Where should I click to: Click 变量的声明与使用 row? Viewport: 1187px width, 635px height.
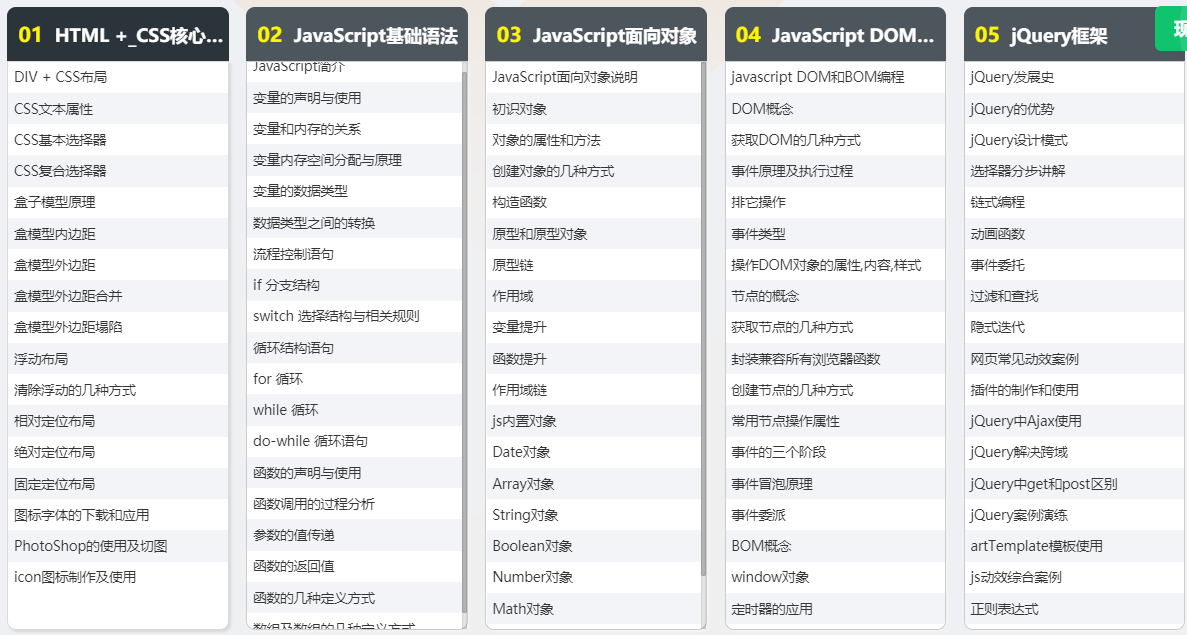[354, 98]
